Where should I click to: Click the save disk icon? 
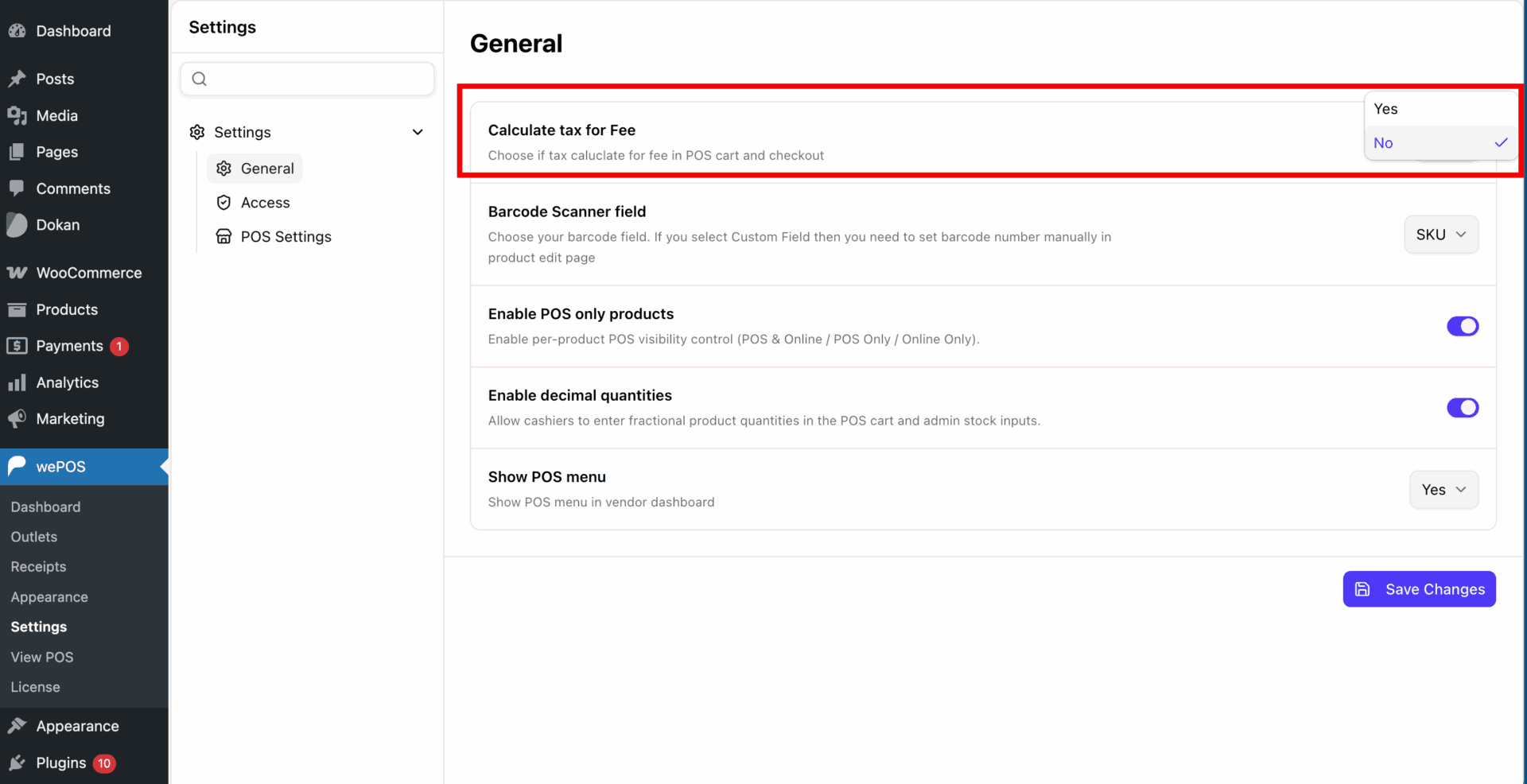point(1362,589)
